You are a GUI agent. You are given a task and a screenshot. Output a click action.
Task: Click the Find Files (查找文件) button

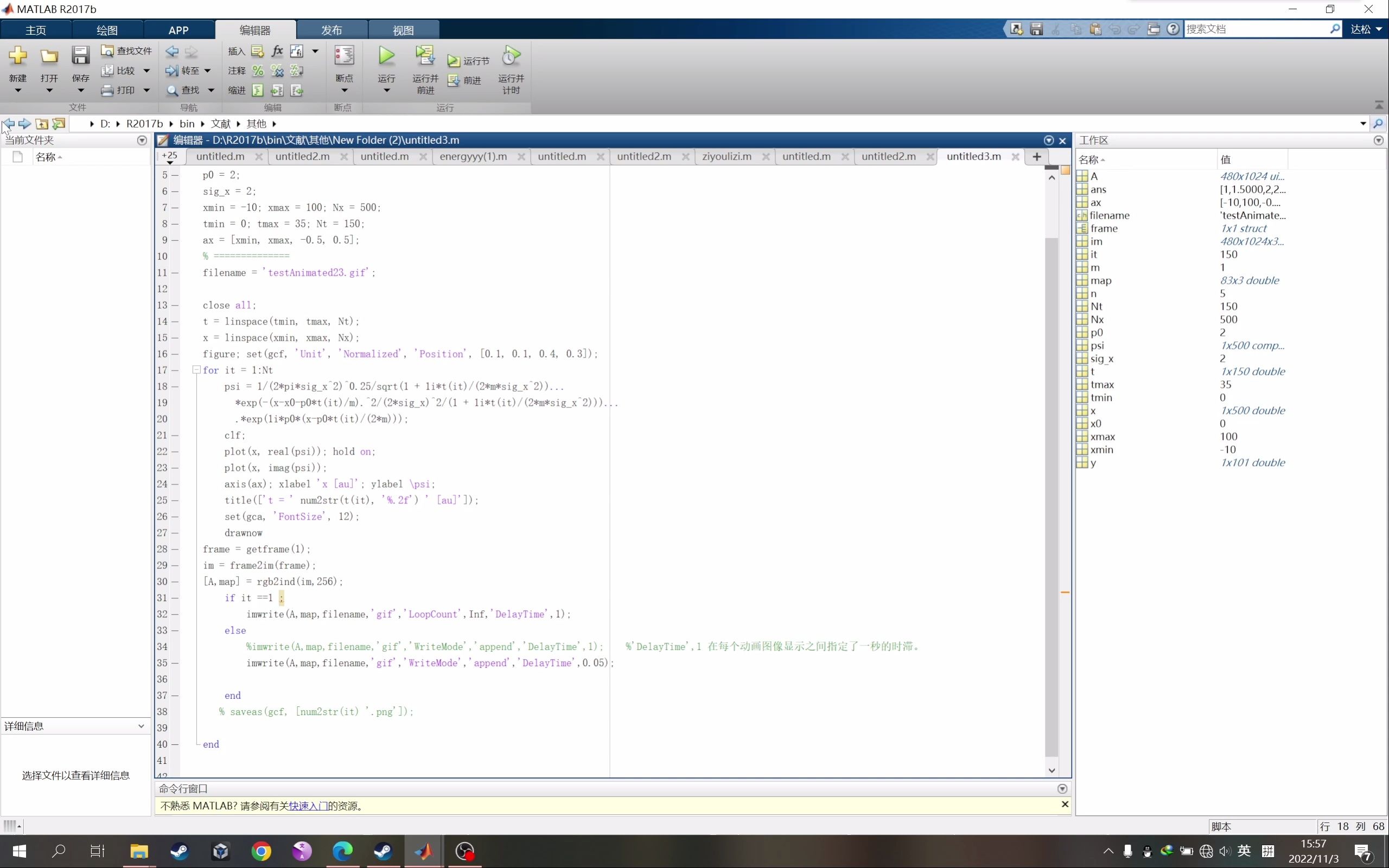(x=126, y=51)
